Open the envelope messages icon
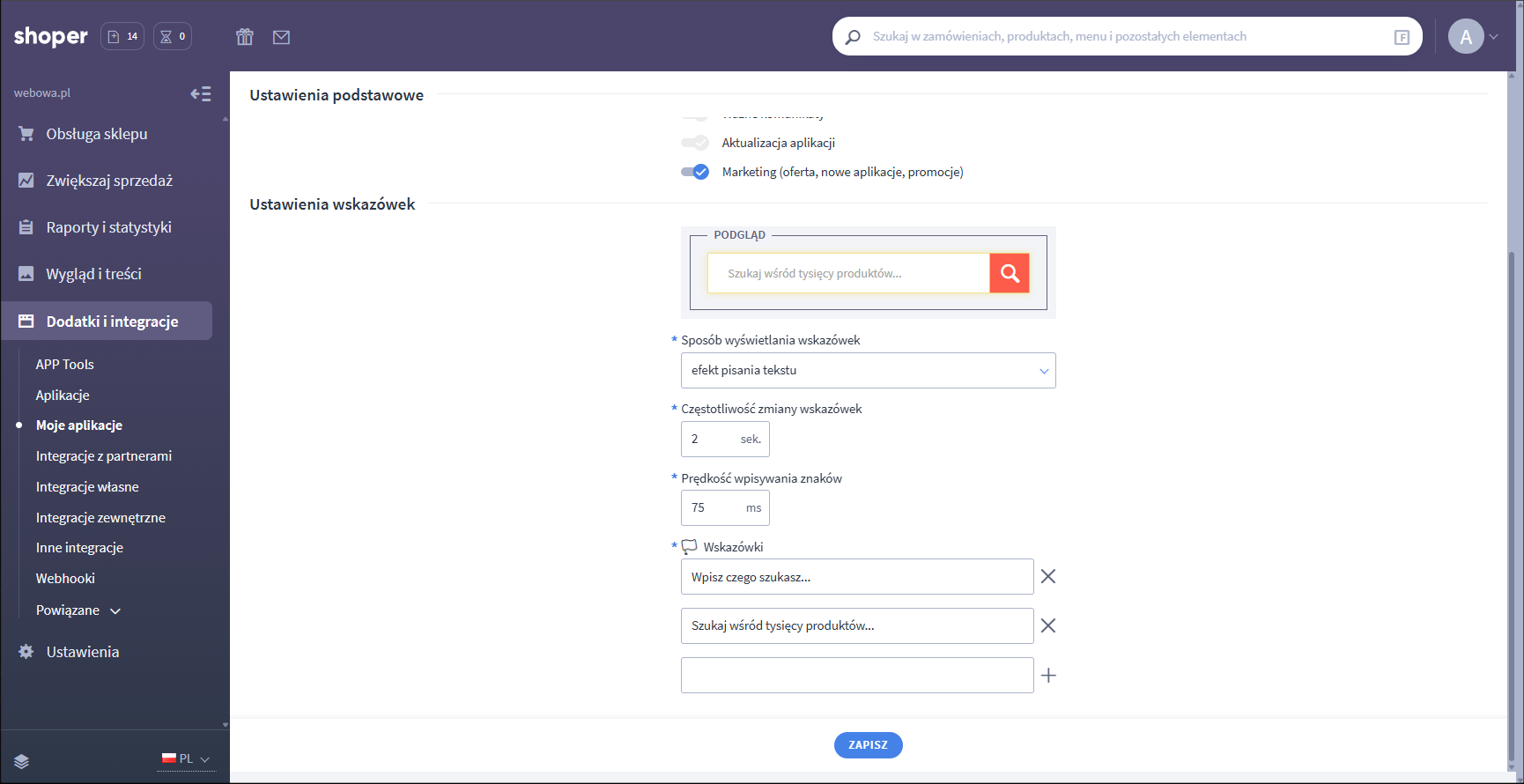 click(281, 37)
